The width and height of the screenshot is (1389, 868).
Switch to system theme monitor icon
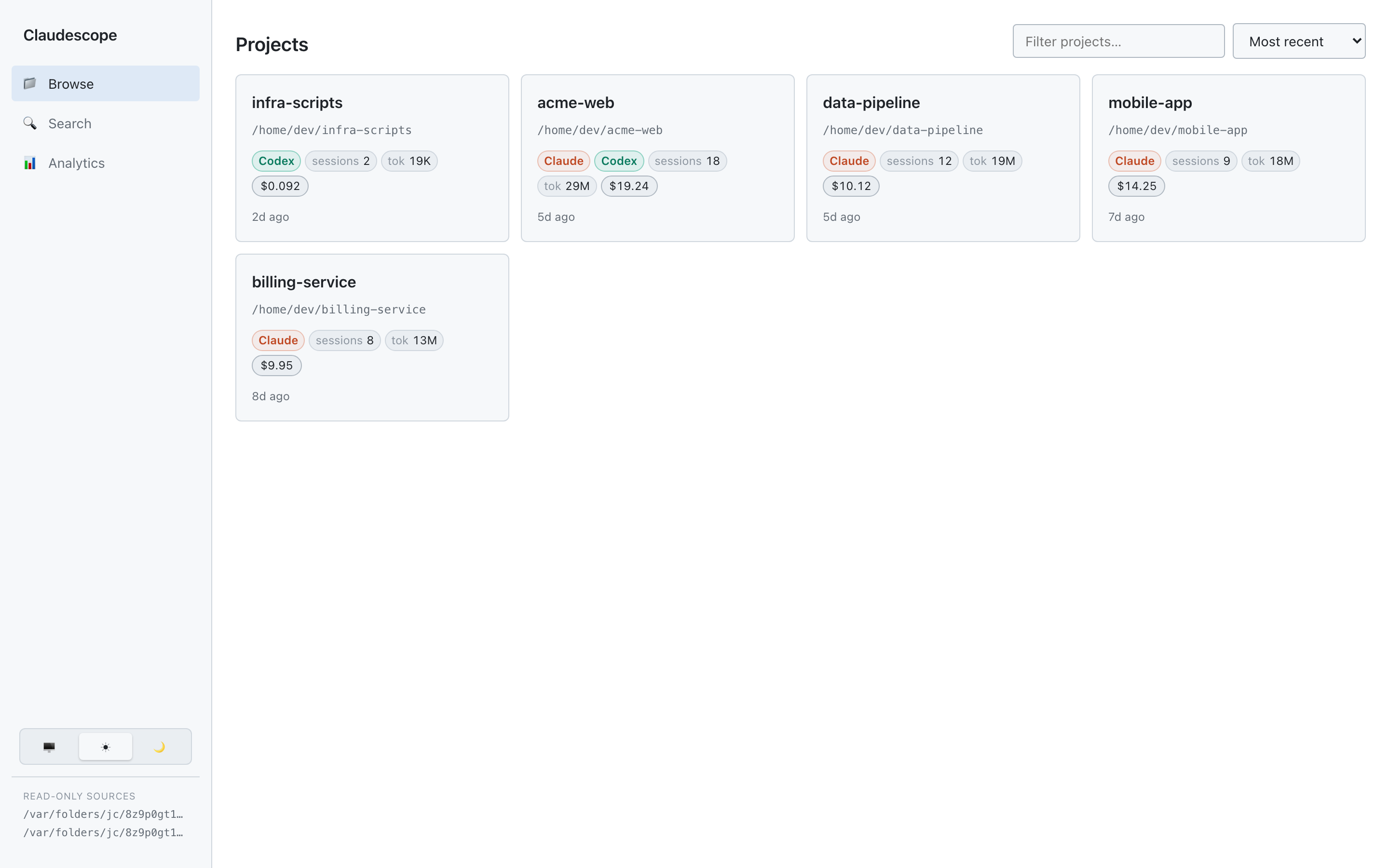(49, 746)
